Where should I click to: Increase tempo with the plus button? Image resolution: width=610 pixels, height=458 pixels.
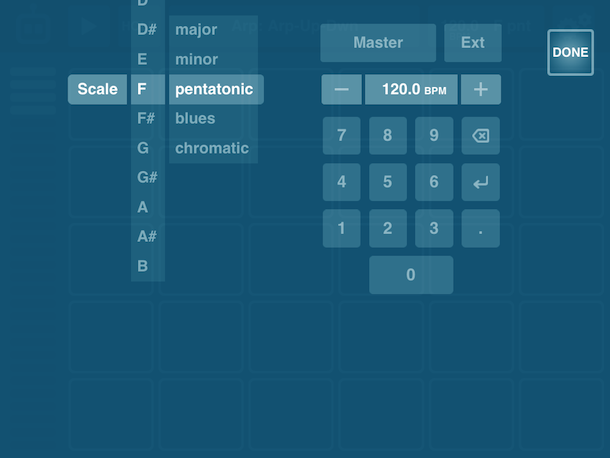[481, 89]
